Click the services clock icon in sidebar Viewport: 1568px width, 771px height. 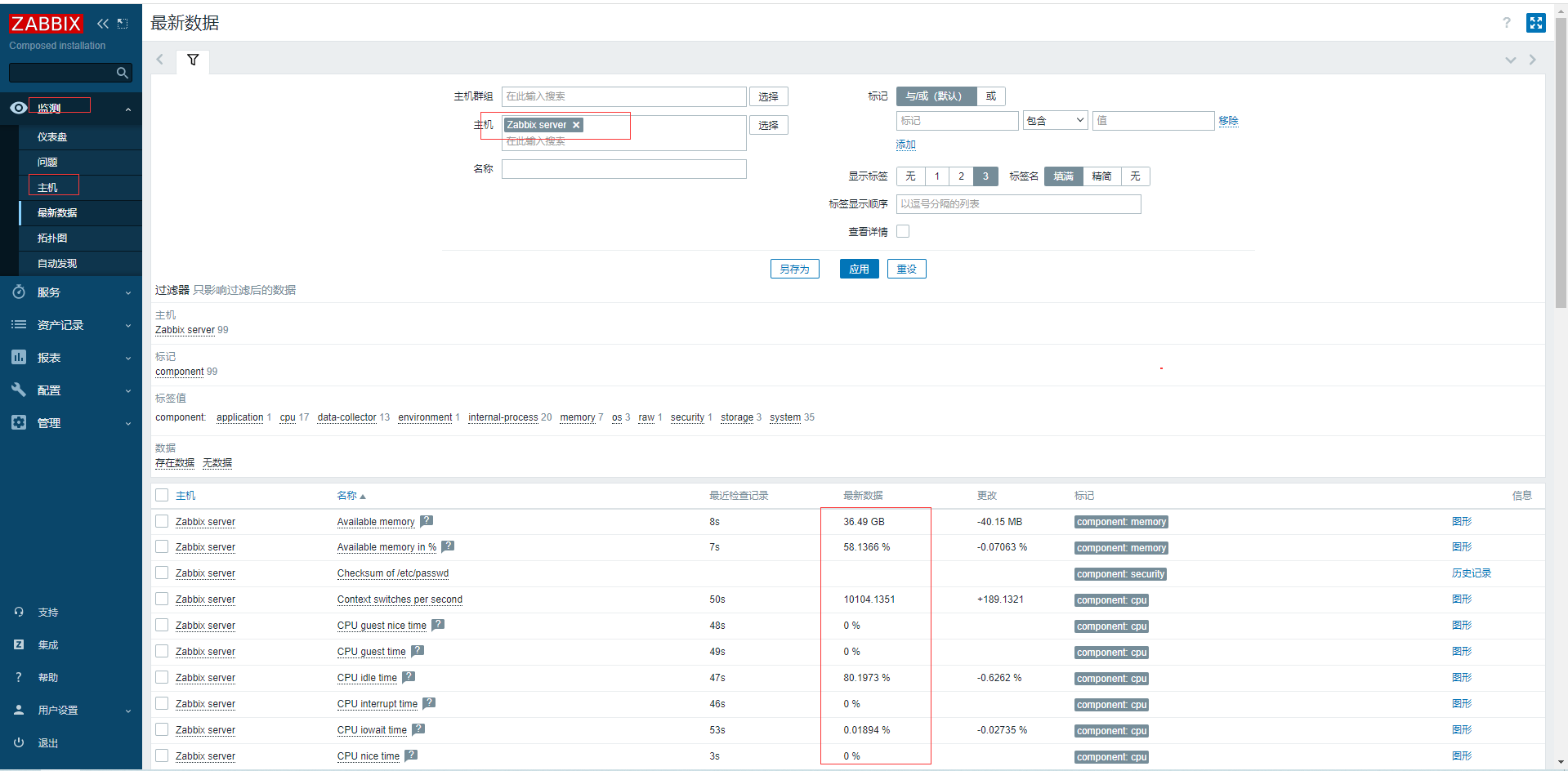click(19, 292)
